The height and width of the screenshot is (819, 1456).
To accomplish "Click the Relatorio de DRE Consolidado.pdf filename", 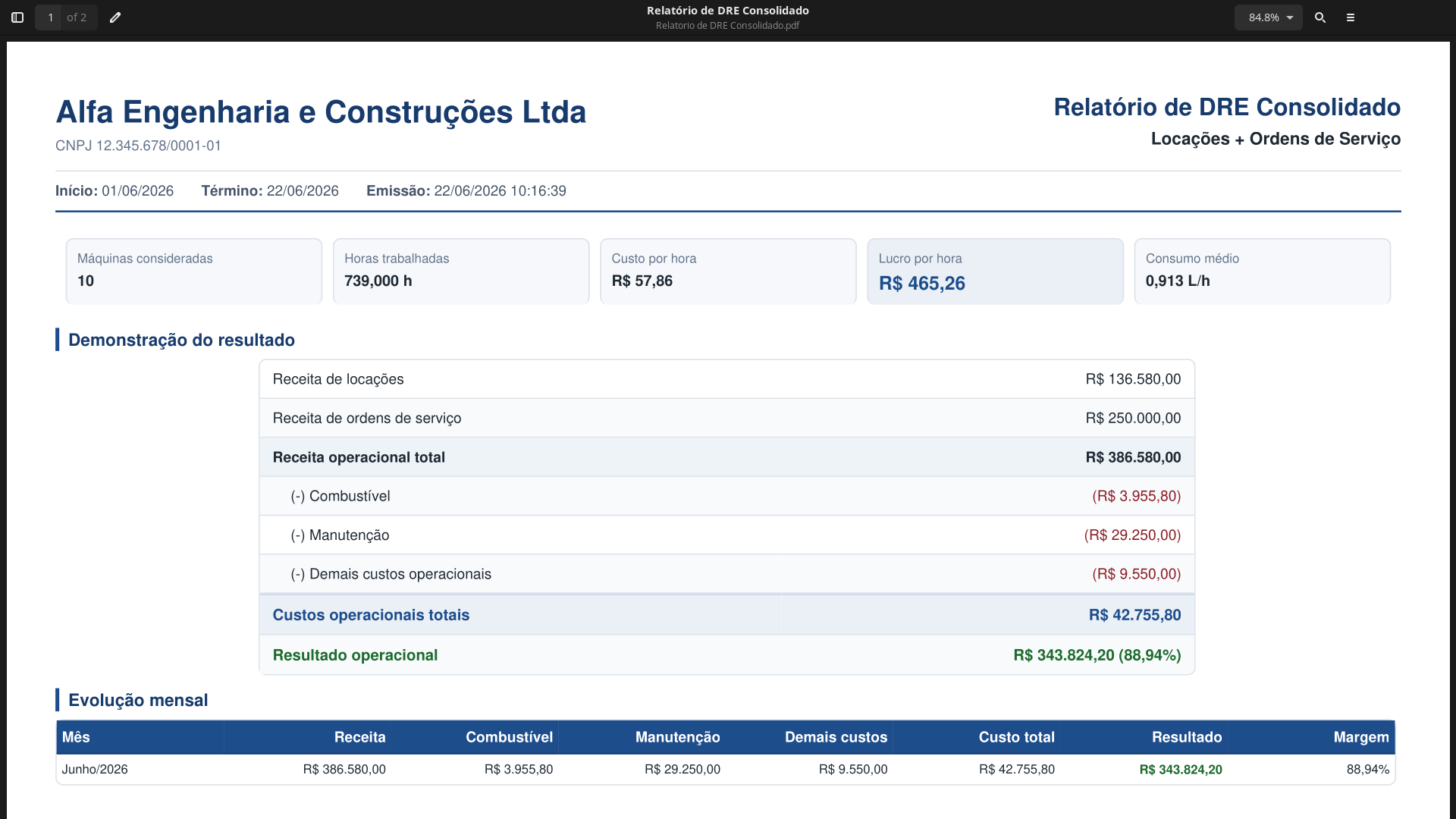I will coord(727,26).
